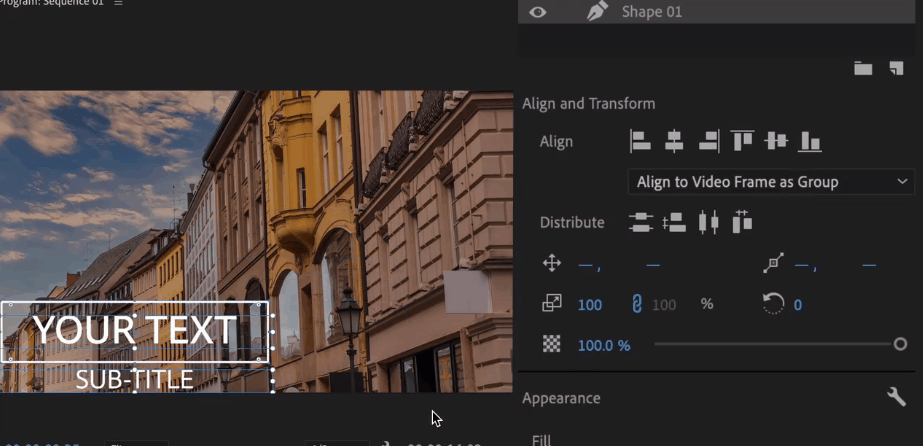Screen dimensions: 923x446
Task: Click the Distribute label
Action: click(572, 222)
